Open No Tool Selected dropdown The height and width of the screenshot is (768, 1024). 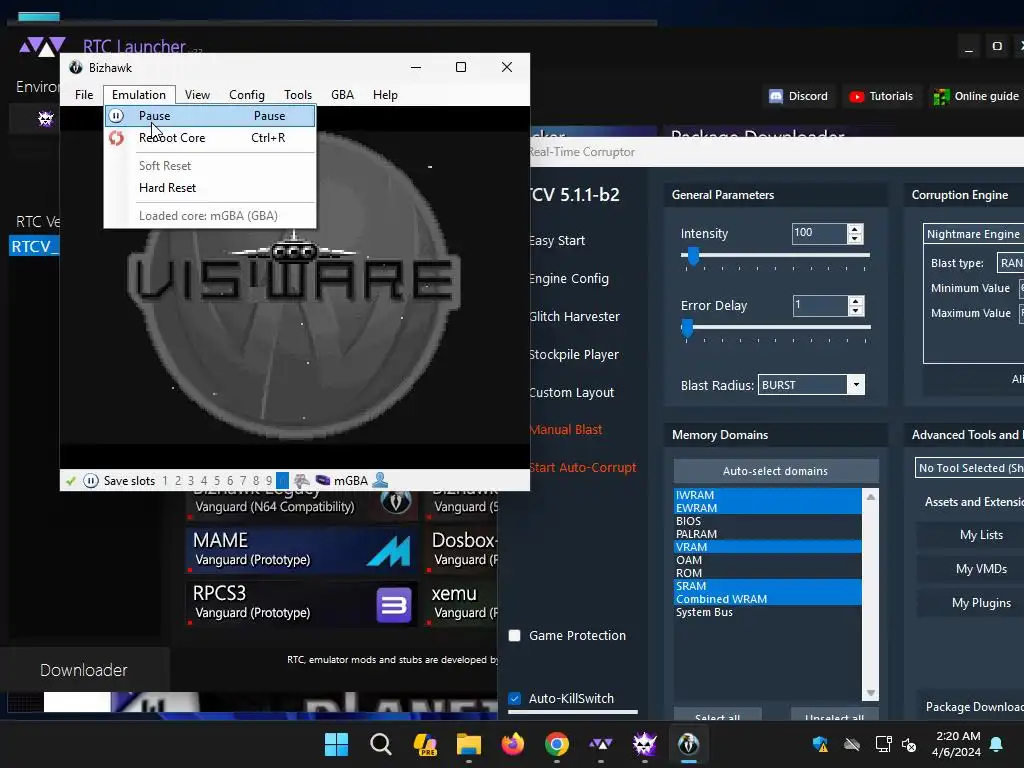click(x=969, y=468)
